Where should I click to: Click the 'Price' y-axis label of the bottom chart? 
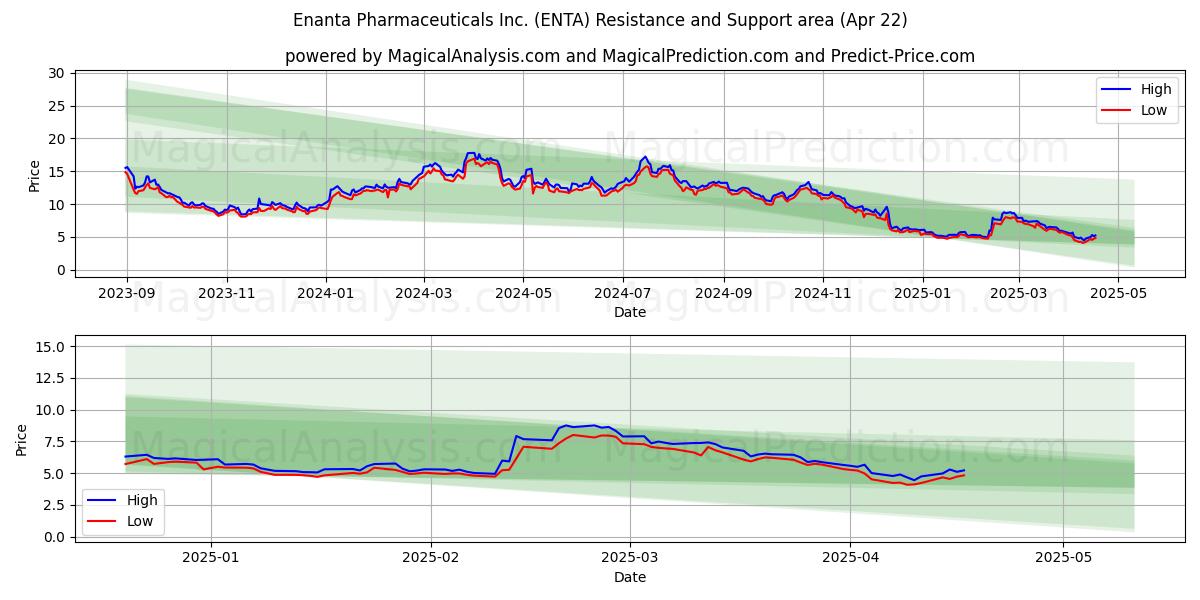(x=22, y=440)
